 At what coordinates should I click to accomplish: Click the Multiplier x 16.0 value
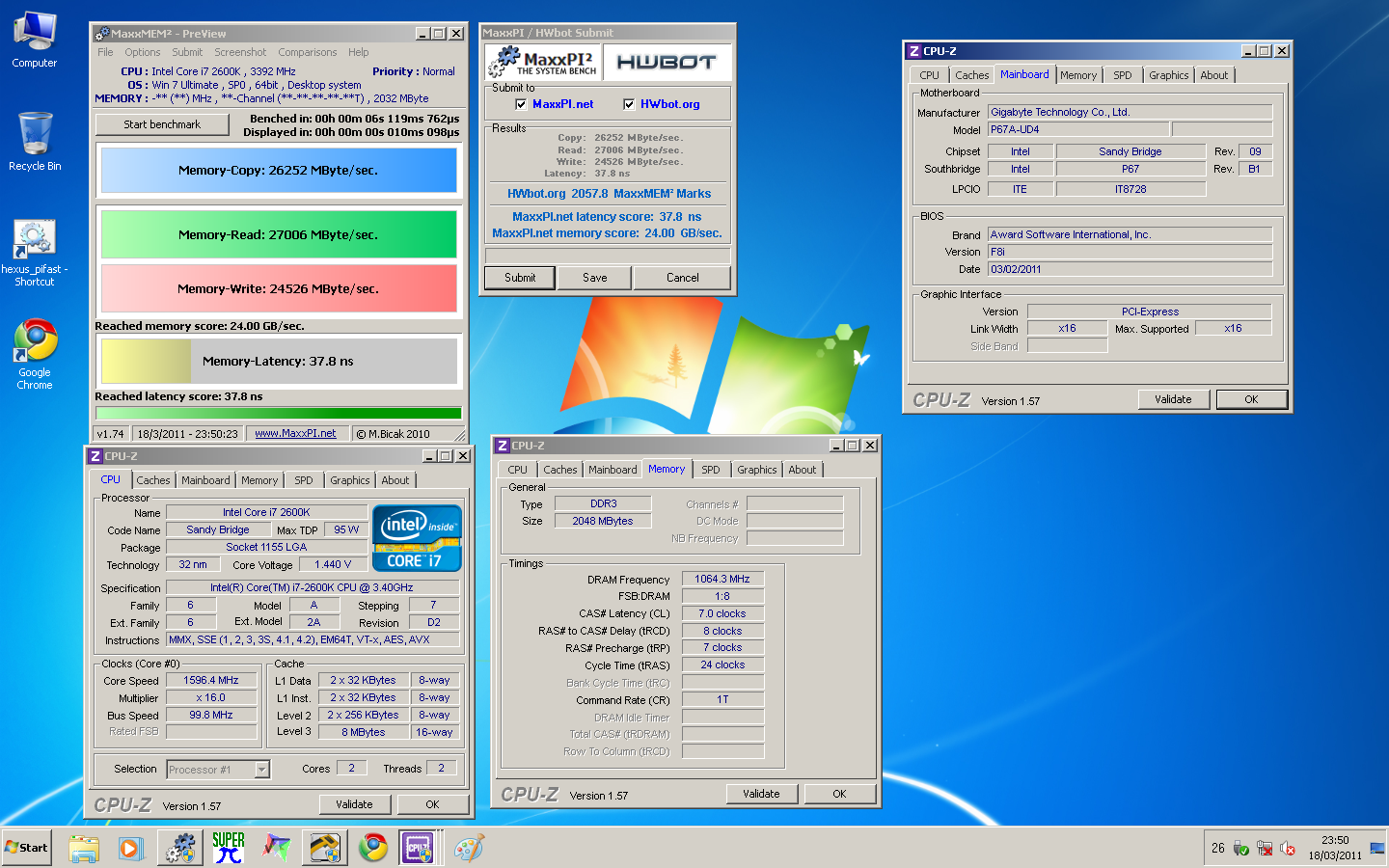[x=211, y=698]
